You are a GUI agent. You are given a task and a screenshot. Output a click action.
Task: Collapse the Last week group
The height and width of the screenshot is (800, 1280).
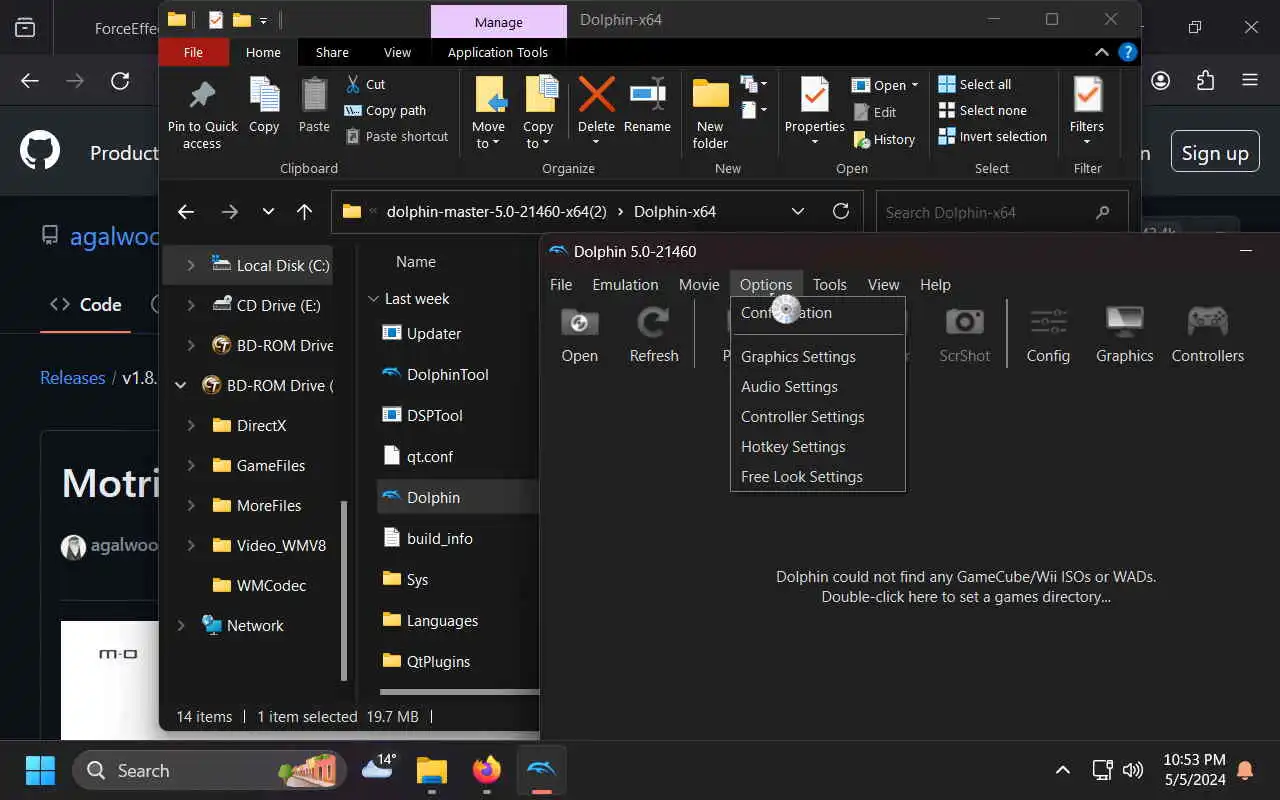pyautogui.click(x=374, y=298)
